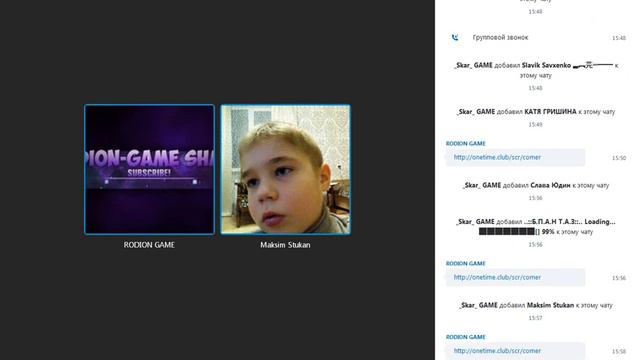The width and height of the screenshot is (640, 360).
Task: Click the 15:57 timestamp in chat
Action: pyautogui.click(x=535, y=318)
